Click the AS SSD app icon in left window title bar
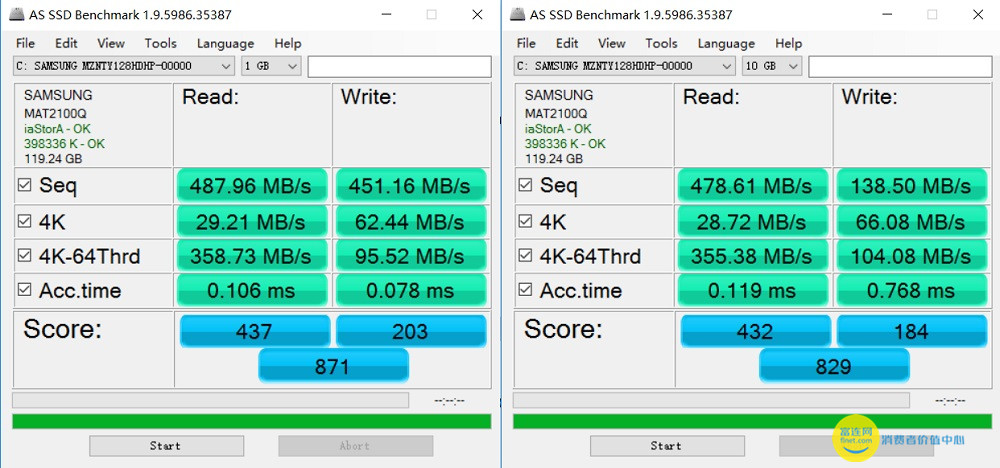Screen dimensions: 1000x468 point(17,14)
